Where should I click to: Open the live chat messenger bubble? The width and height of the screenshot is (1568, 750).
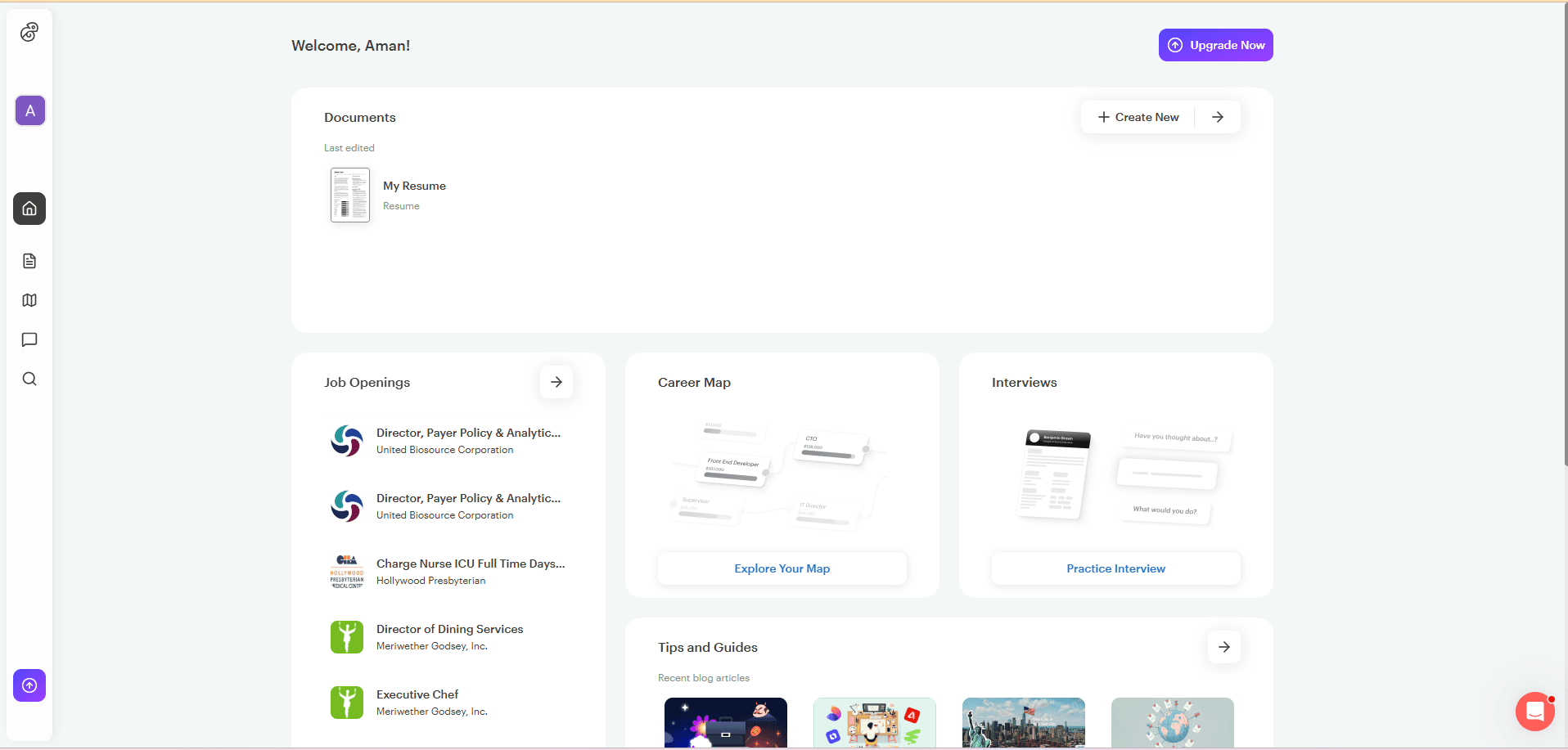click(x=1534, y=711)
